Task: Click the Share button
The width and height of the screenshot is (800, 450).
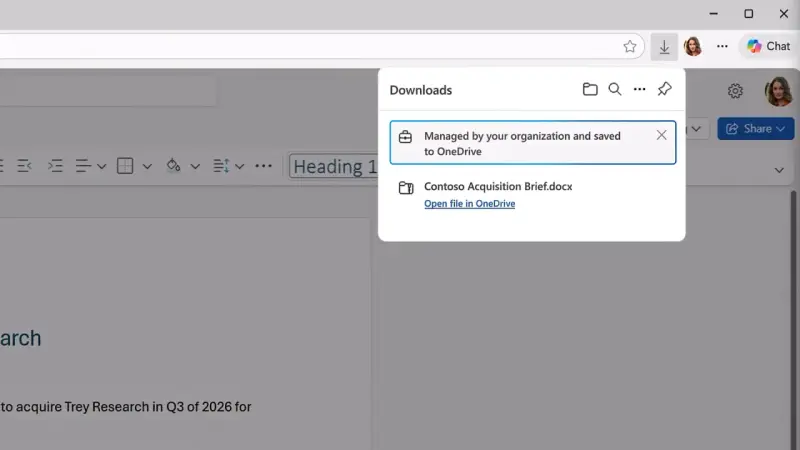Action: (x=756, y=129)
